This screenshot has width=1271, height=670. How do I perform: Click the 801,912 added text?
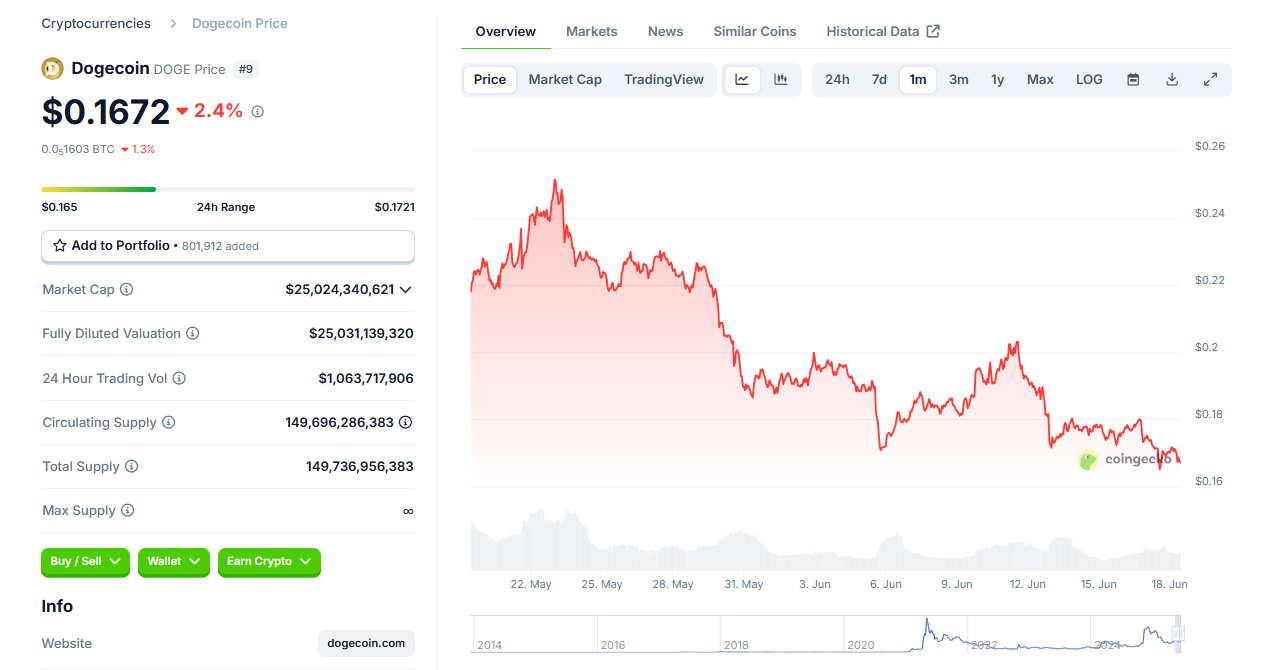(x=220, y=246)
